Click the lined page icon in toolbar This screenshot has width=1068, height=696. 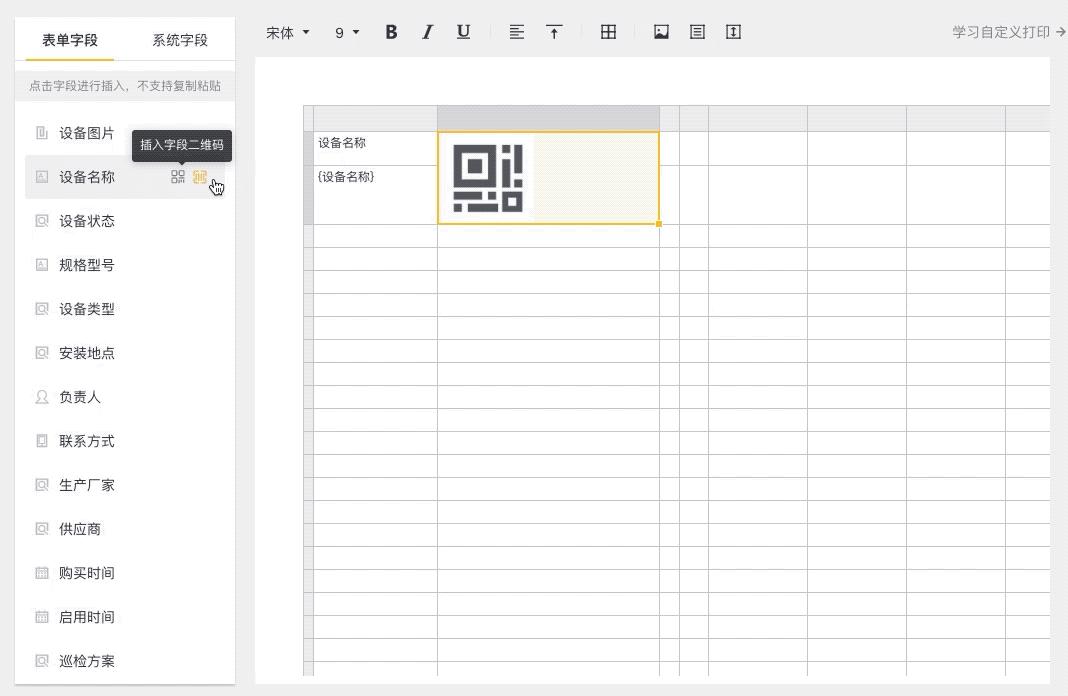[697, 32]
